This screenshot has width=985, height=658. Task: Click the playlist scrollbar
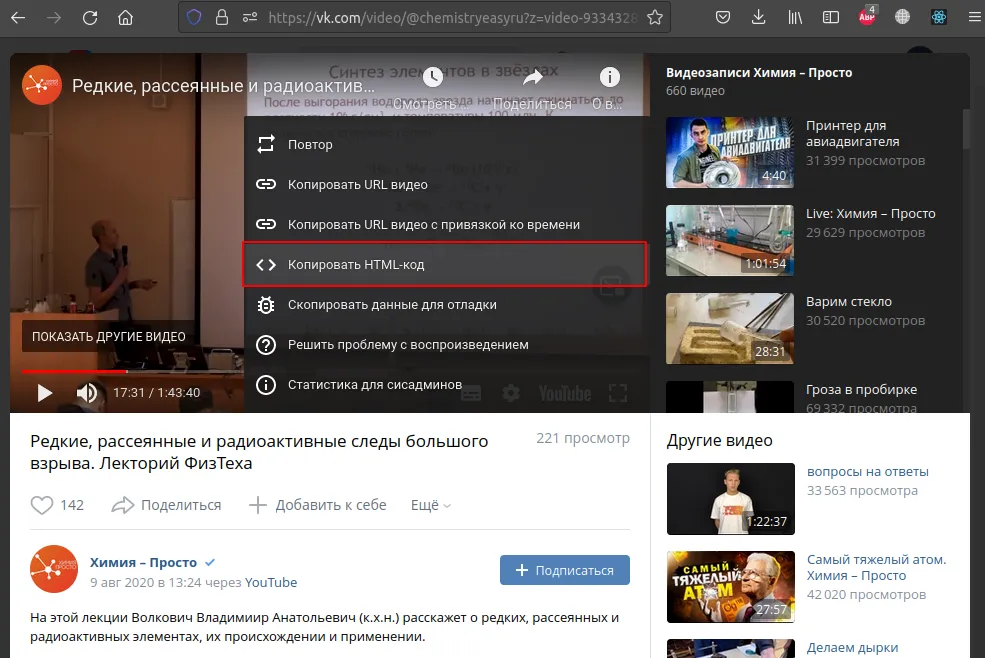(966, 129)
